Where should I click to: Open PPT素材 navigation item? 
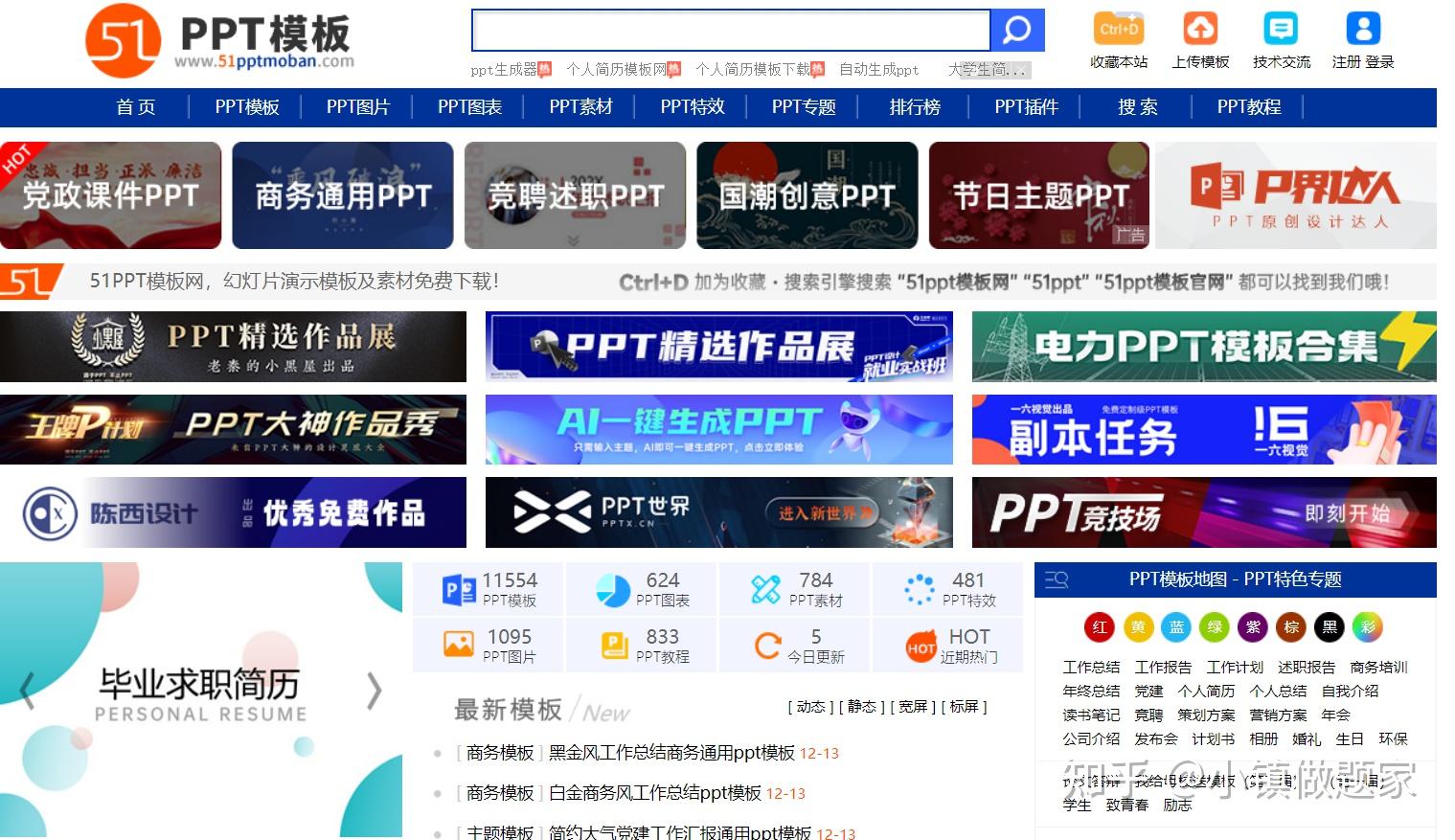pyautogui.click(x=580, y=107)
